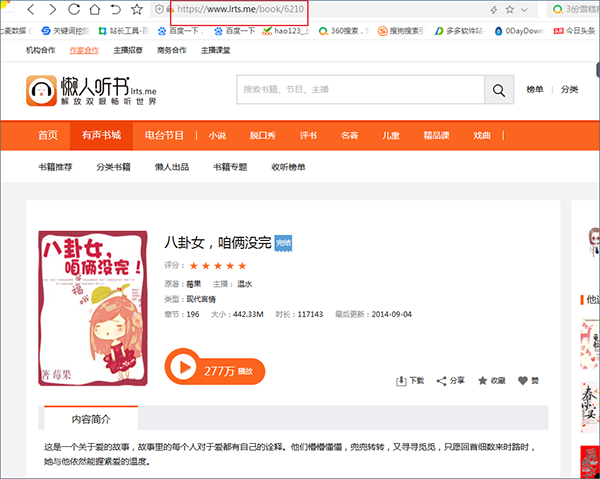
Task: Open the first 百度一下 bookmark
Action: pyautogui.click(x=180, y=31)
